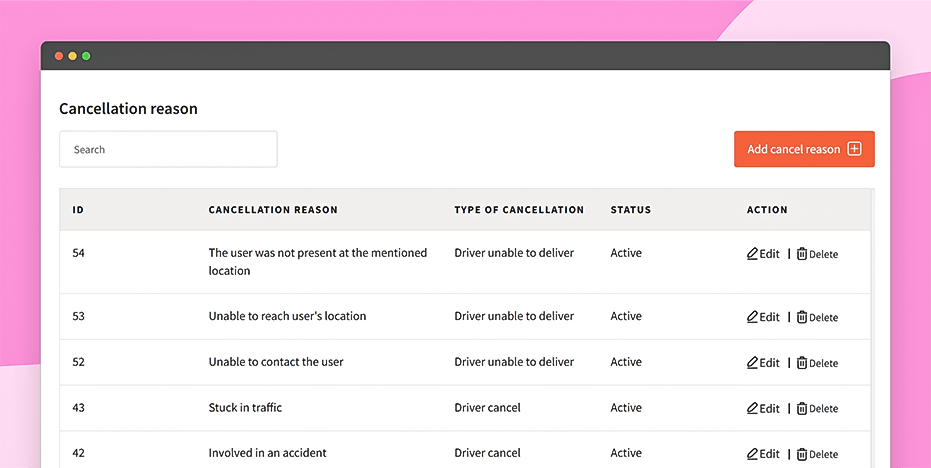Click the green maximize window dot
Viewport: 931px width, 468px height.
tap(86, 56)
